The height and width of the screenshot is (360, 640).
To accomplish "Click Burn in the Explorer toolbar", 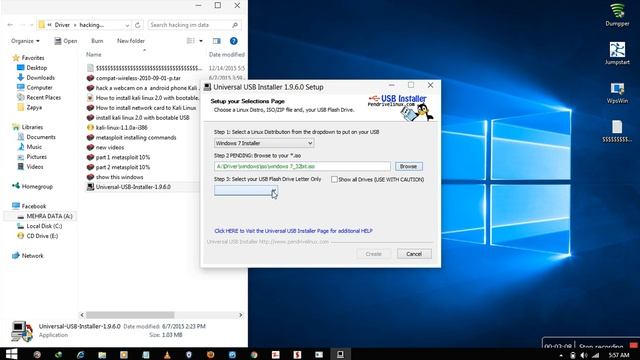I will (97, 41).
